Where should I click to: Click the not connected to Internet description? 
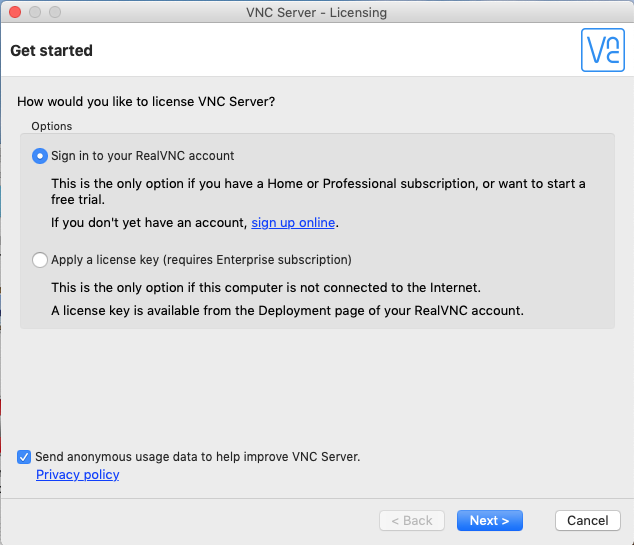pyautogui.click(x=265, y=287)
